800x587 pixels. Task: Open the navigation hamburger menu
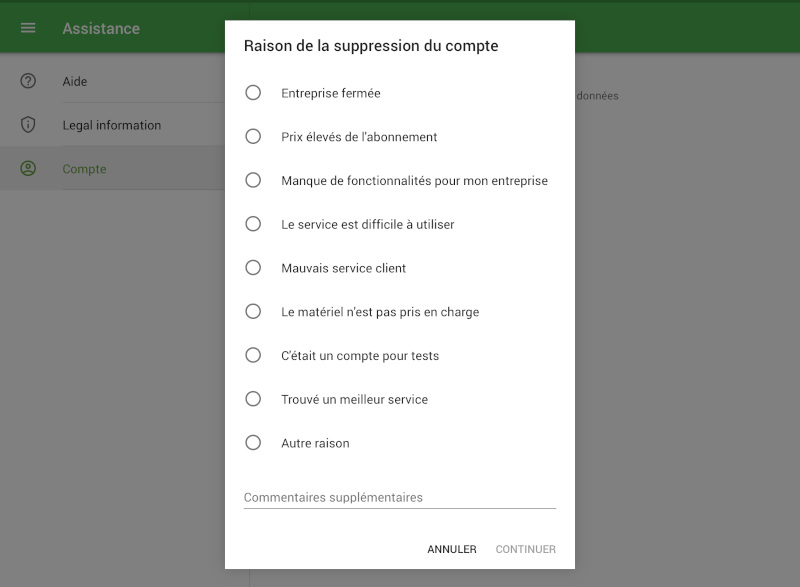tap(27, 28)
